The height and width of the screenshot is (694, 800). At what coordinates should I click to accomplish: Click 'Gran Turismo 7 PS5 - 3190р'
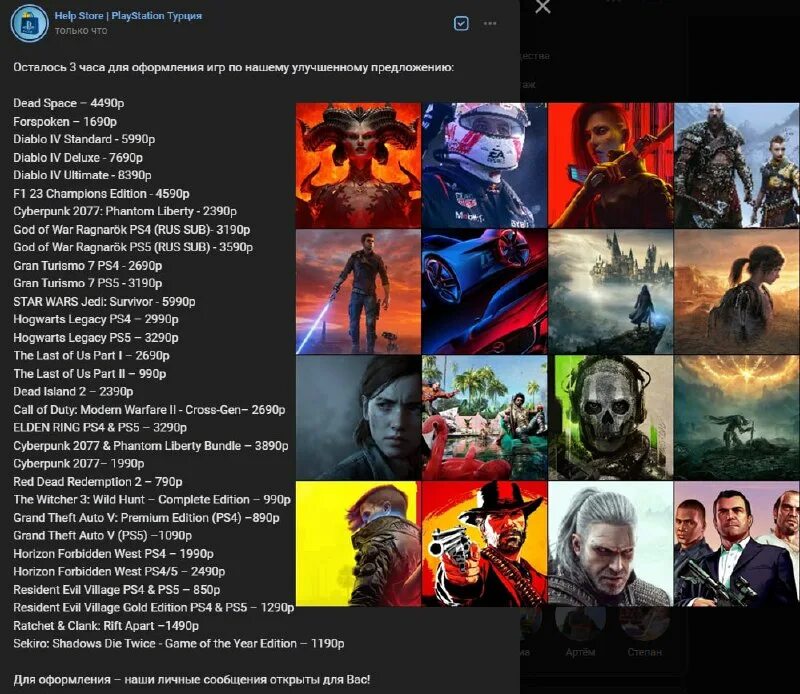pos(88,283)
